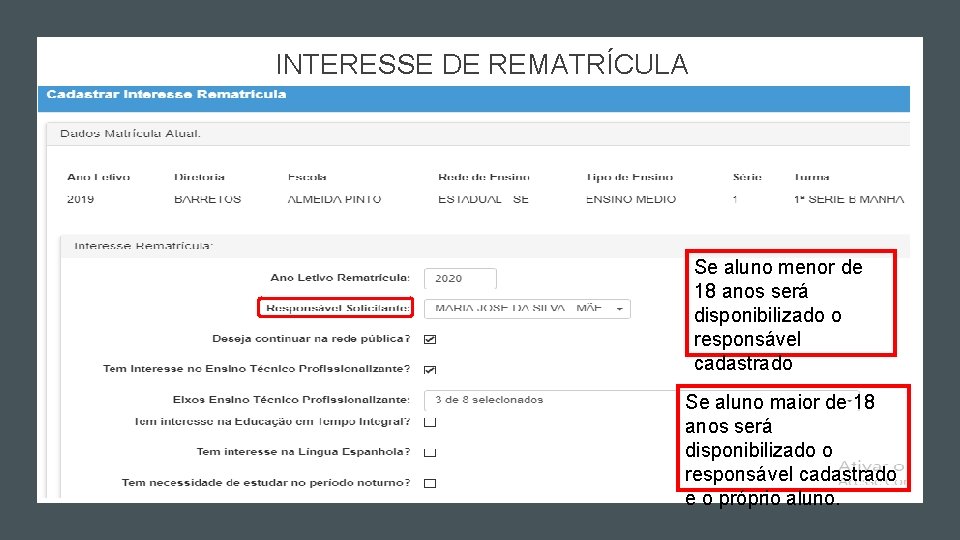The width and height of the screenshot is (960, 540).
Task: Open the Responsável Solicitante dropdown
Action: 527,309
